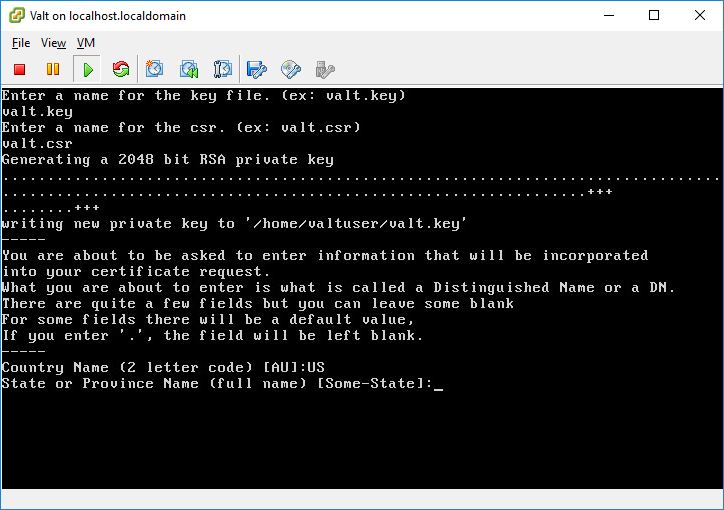Click the VMware app icon in title bar
The image size is (724, 510).
point(17,15)
